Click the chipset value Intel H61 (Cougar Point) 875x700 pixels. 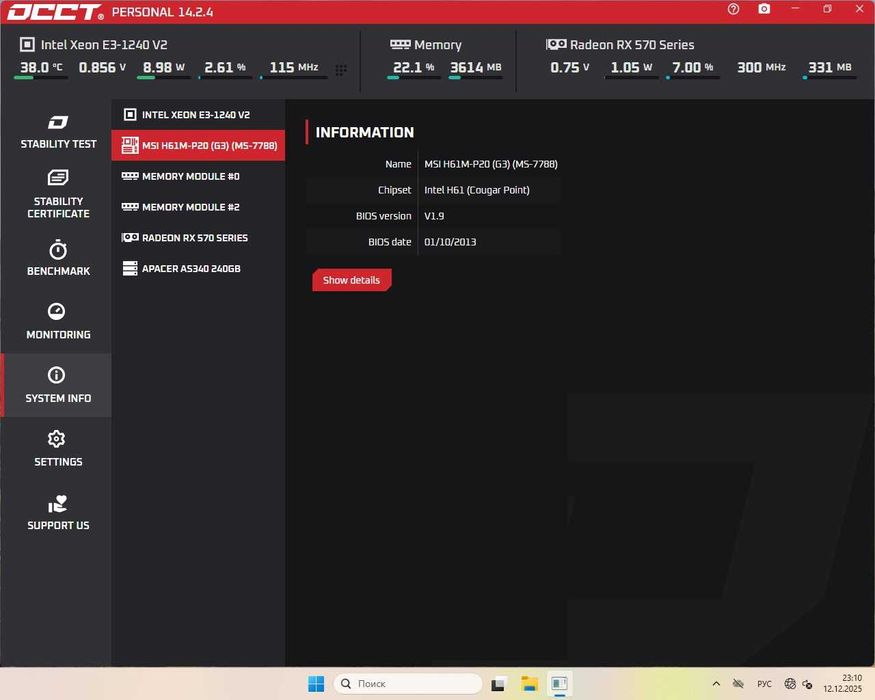[477, 190]
